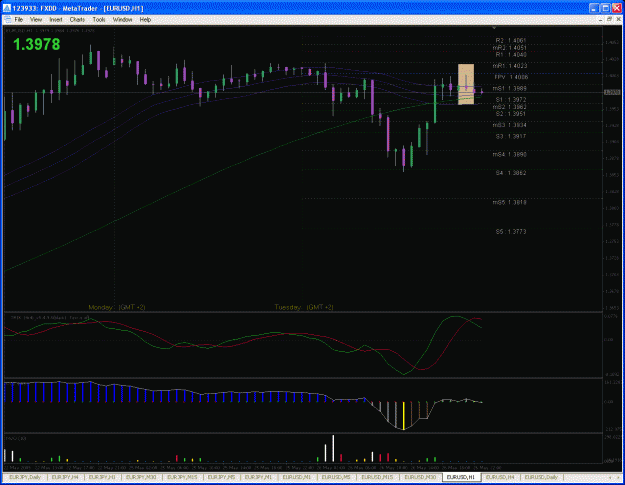The height and width of the screenshot is (485, 625).
Task: Click the MetaTrader icon in the title bar
Action: [7, 8]
